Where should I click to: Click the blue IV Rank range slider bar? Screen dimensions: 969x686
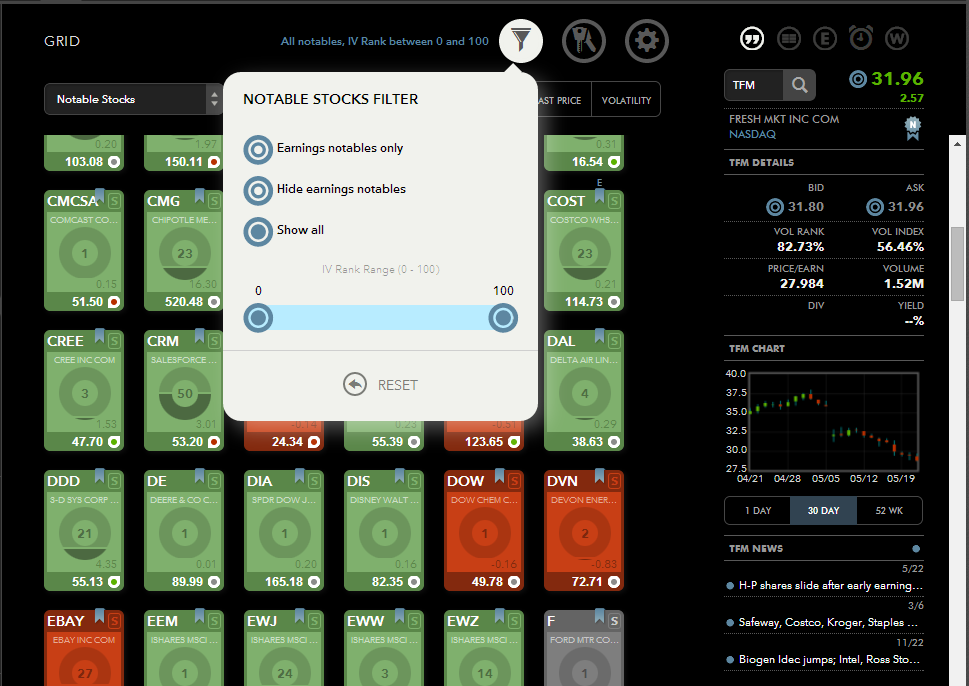tap(381, 318)
